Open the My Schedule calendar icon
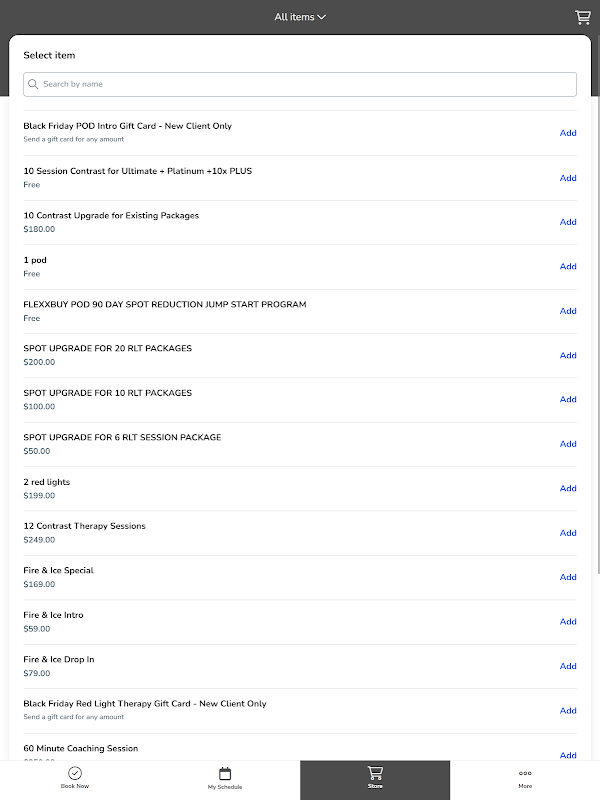The width and height of the screenshot is (600, 800). pos(225,773)
